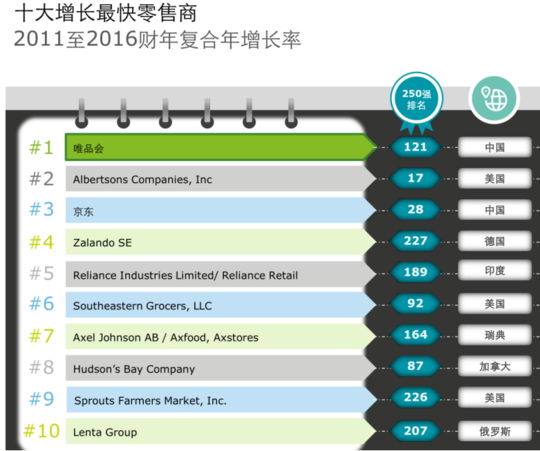Select the green 唯品会 bar

point(221,147)
